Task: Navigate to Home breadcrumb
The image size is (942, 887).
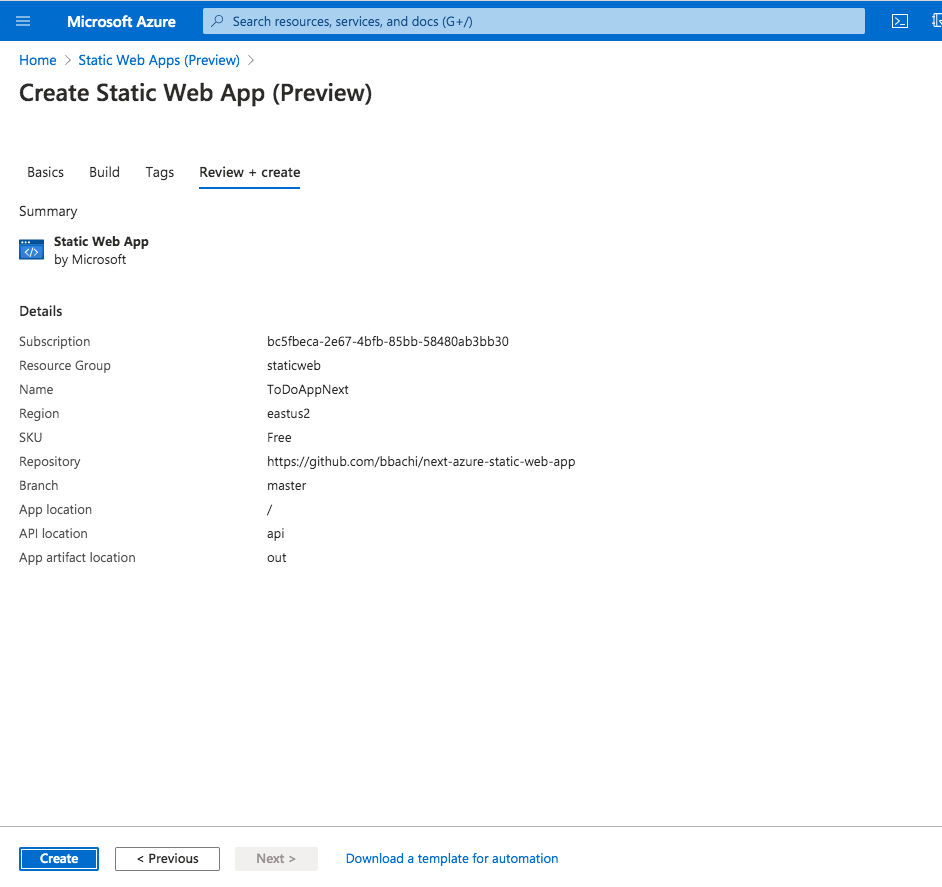Action: [38, 60]
